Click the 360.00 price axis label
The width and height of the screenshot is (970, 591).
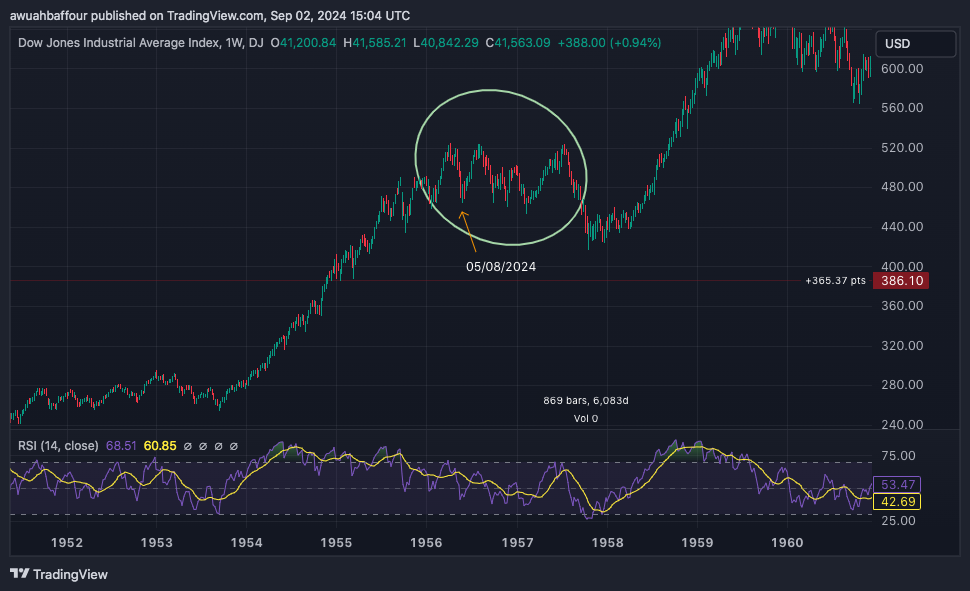[x=902, y=306]
